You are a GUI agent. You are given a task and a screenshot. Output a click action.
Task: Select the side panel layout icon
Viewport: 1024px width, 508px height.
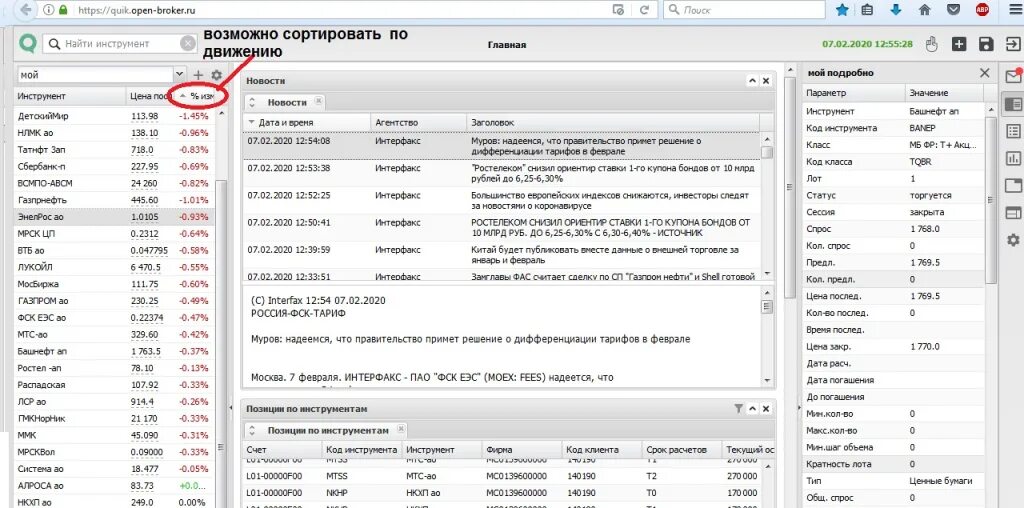tap(1013, 103)
